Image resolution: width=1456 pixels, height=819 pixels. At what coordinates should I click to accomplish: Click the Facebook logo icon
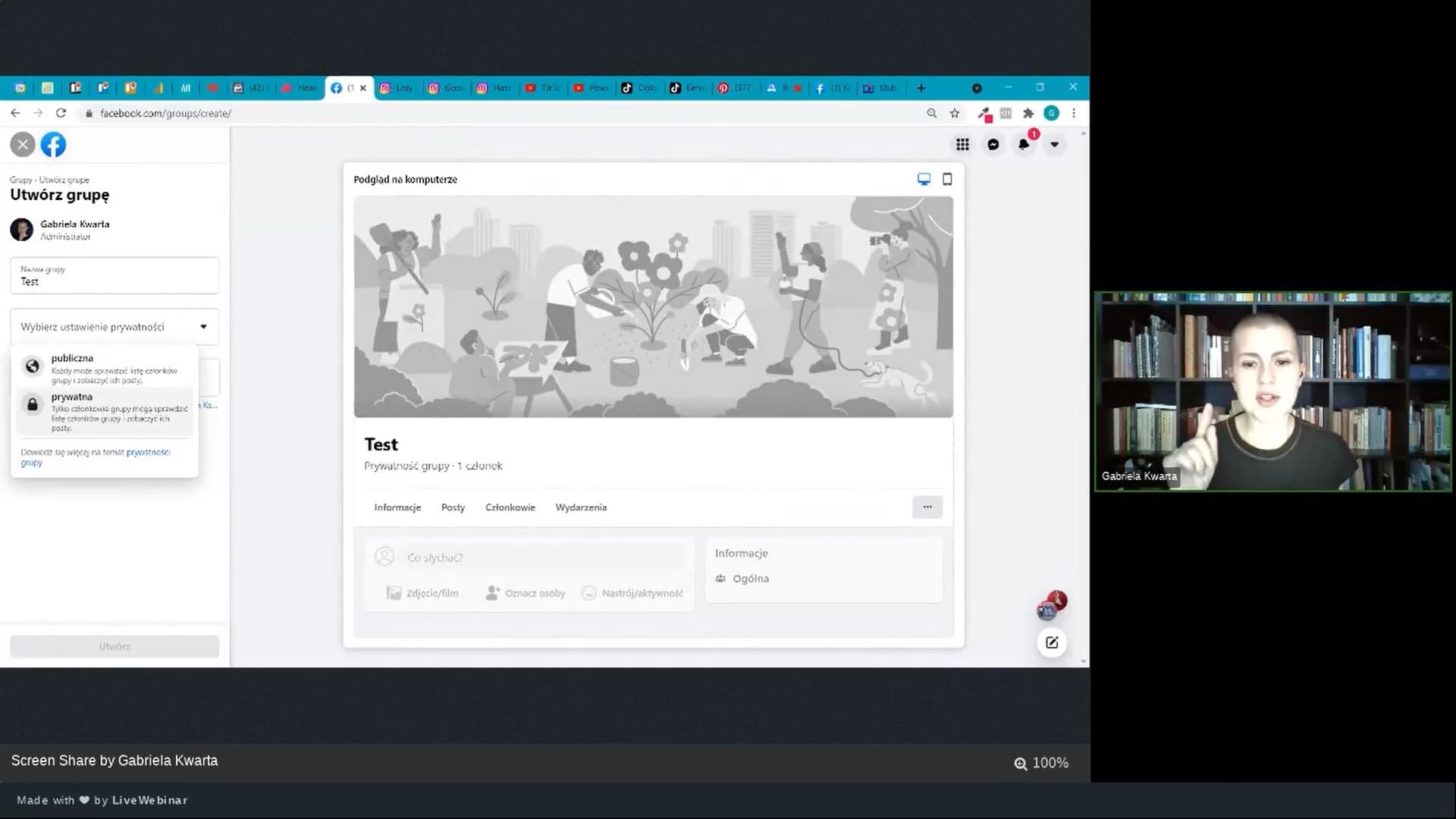point(53,144)
